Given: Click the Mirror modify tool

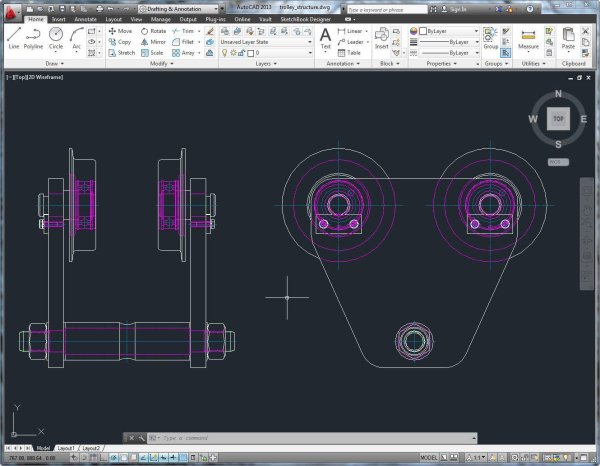Looking at the screenshot, I should (153, 42).
